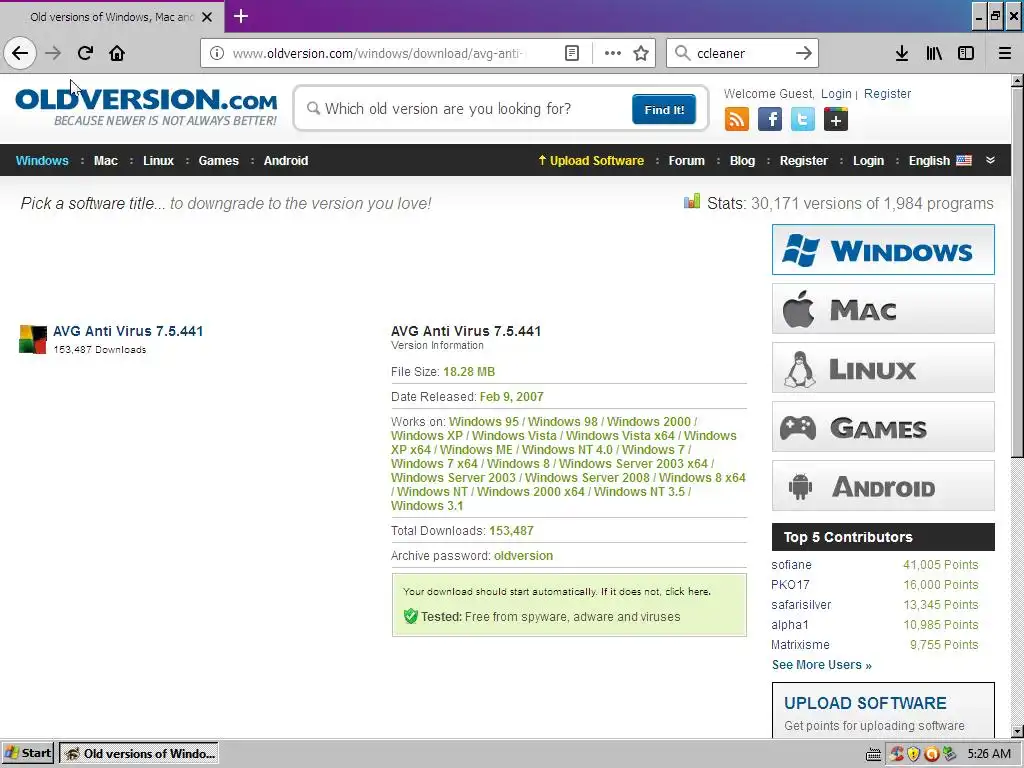
Task: Submit the ccleaner search with arrow
Action: click(x=803, y=53)
